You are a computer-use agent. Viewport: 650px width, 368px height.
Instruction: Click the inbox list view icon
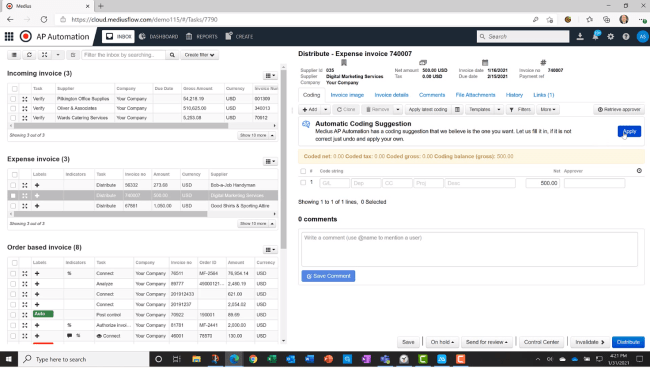pos(14,55)
